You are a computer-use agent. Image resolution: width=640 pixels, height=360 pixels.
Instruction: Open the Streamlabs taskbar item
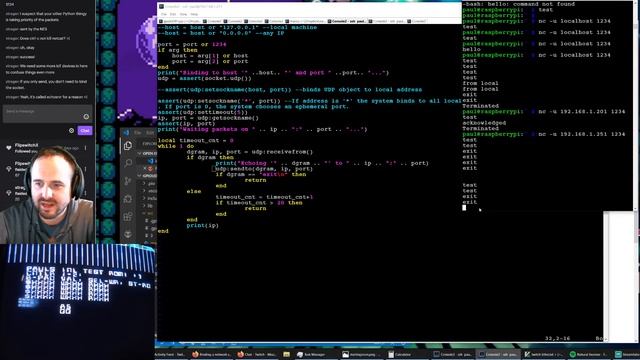point(627,354)
